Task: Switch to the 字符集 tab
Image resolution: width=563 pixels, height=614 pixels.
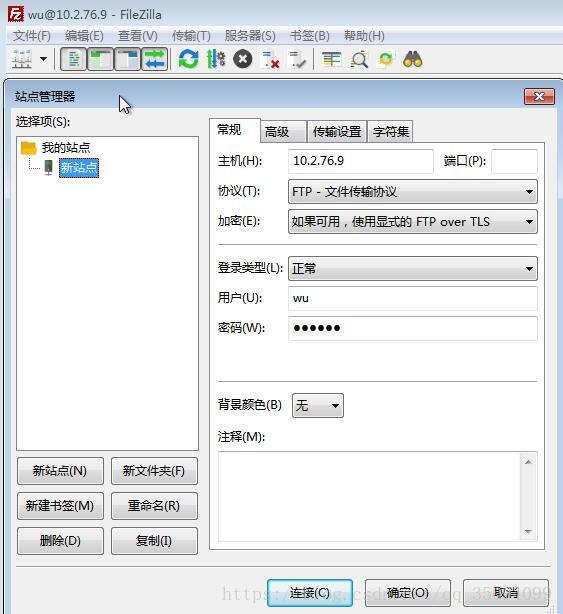Action: pyautogui.click(x=390, y=132)
